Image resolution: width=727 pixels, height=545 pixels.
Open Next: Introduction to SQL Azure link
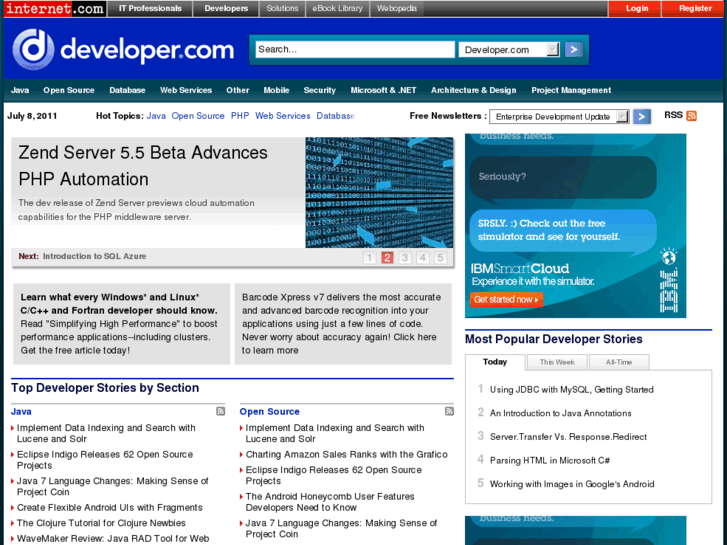82,256
